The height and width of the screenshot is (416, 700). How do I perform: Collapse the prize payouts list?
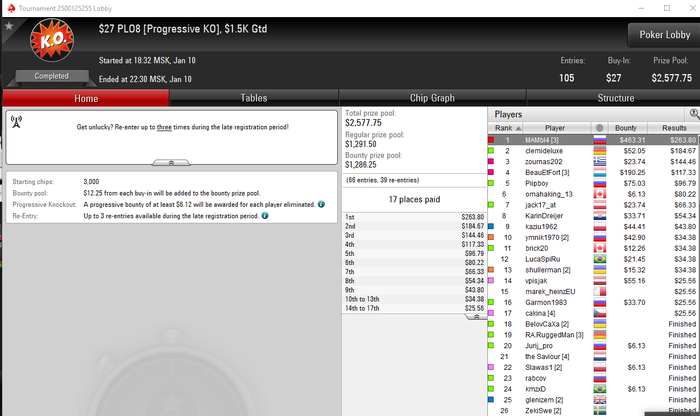(476, 316)
